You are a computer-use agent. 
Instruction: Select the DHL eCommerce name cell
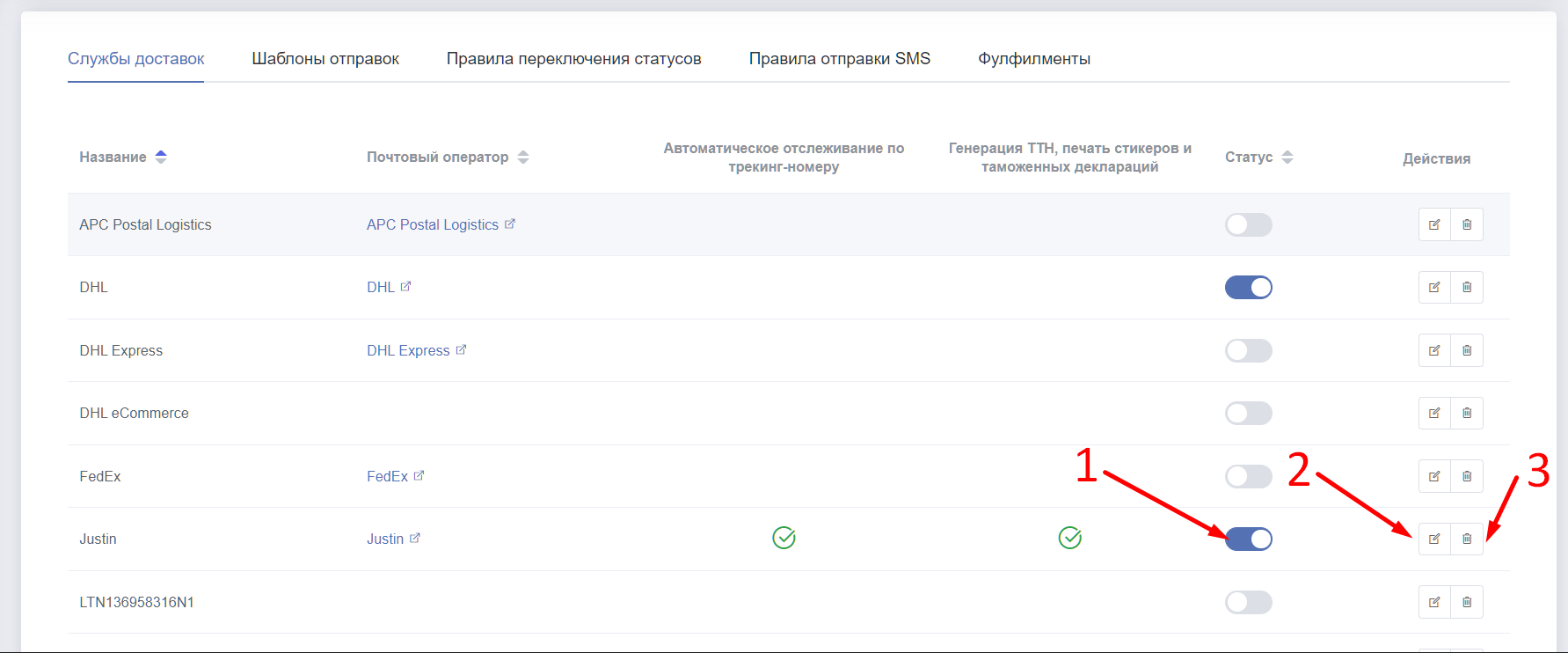pyautogui.click(x=134, y=413)
